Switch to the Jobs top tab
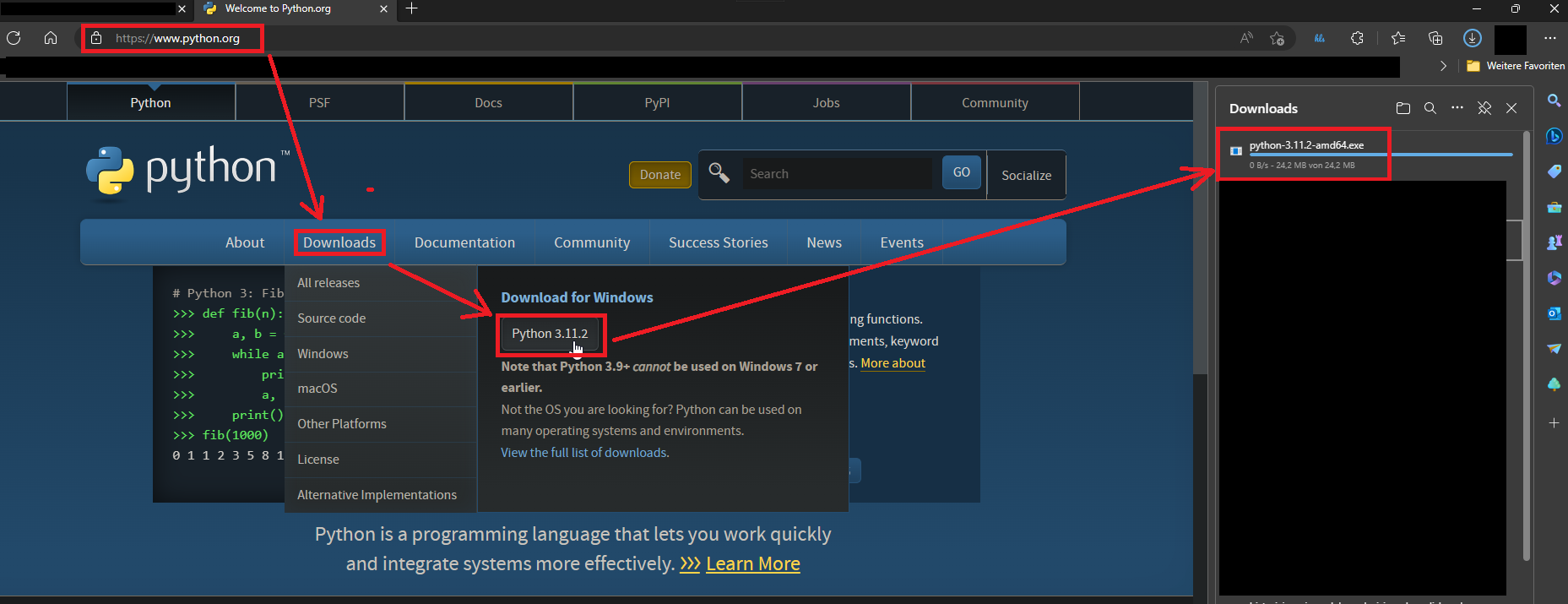This screenshot has height=604, width=1568. [826, 102]
